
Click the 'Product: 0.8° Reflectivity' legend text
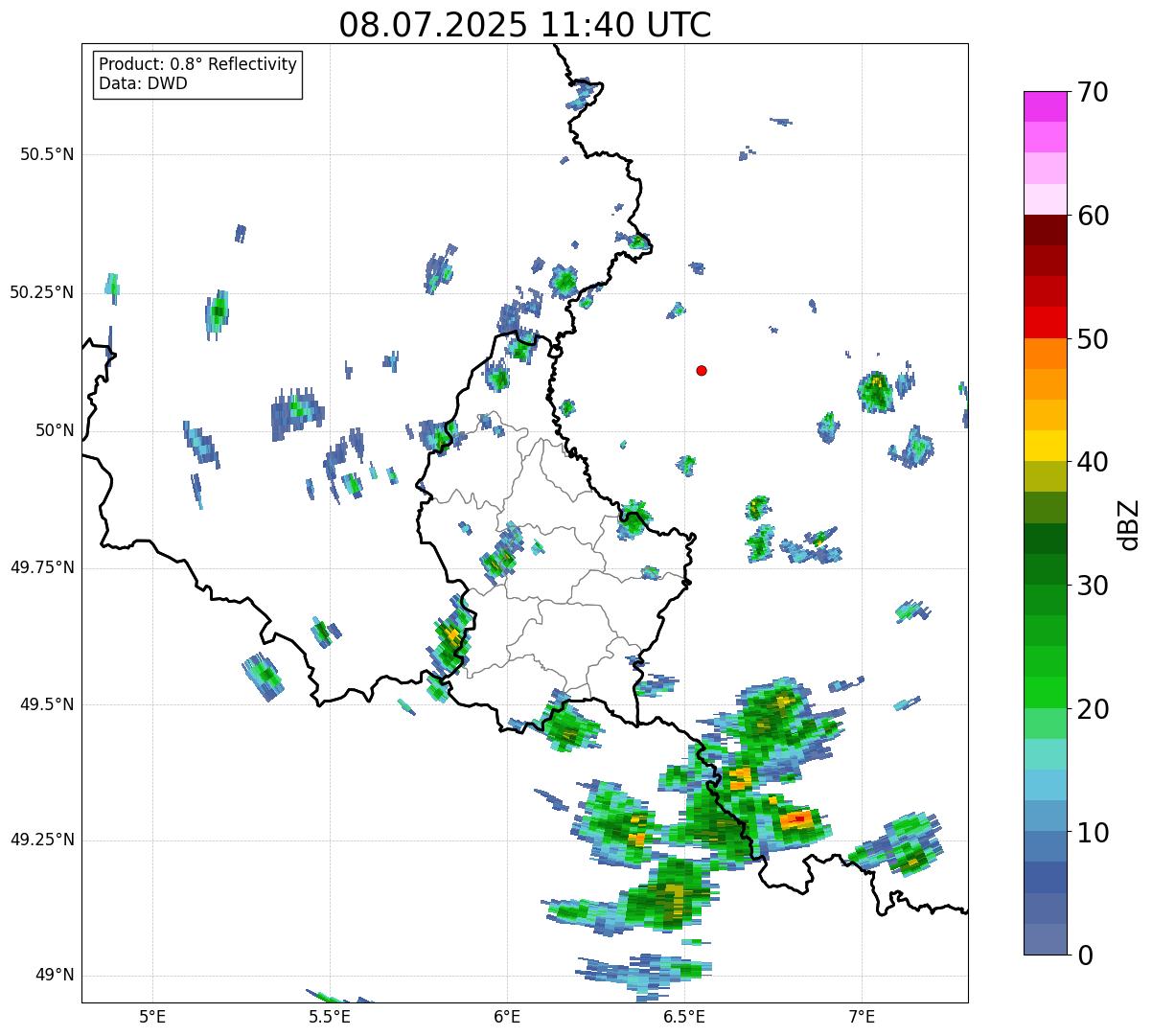[x=197, y=64]
